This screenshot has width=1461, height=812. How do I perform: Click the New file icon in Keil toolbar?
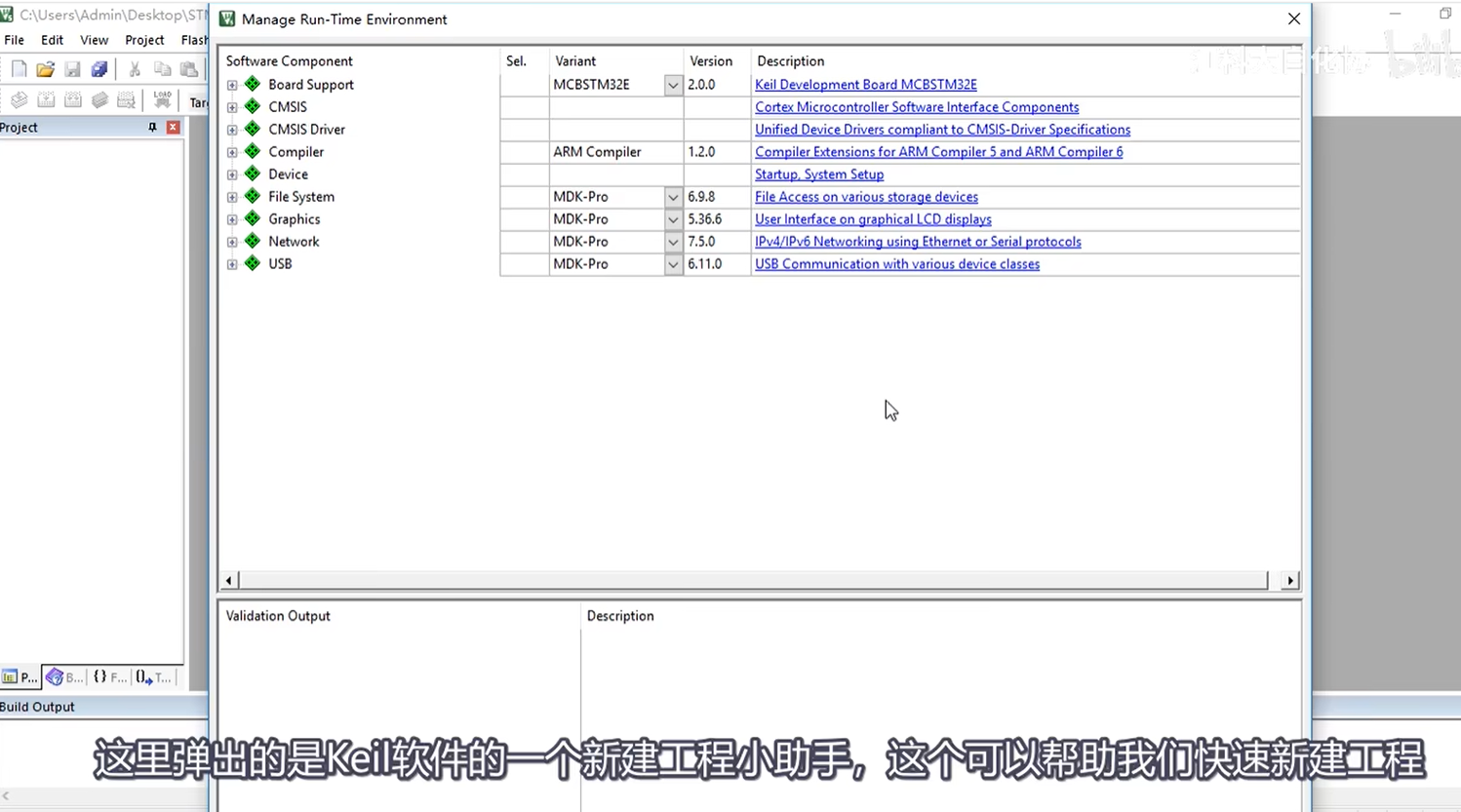19,69
